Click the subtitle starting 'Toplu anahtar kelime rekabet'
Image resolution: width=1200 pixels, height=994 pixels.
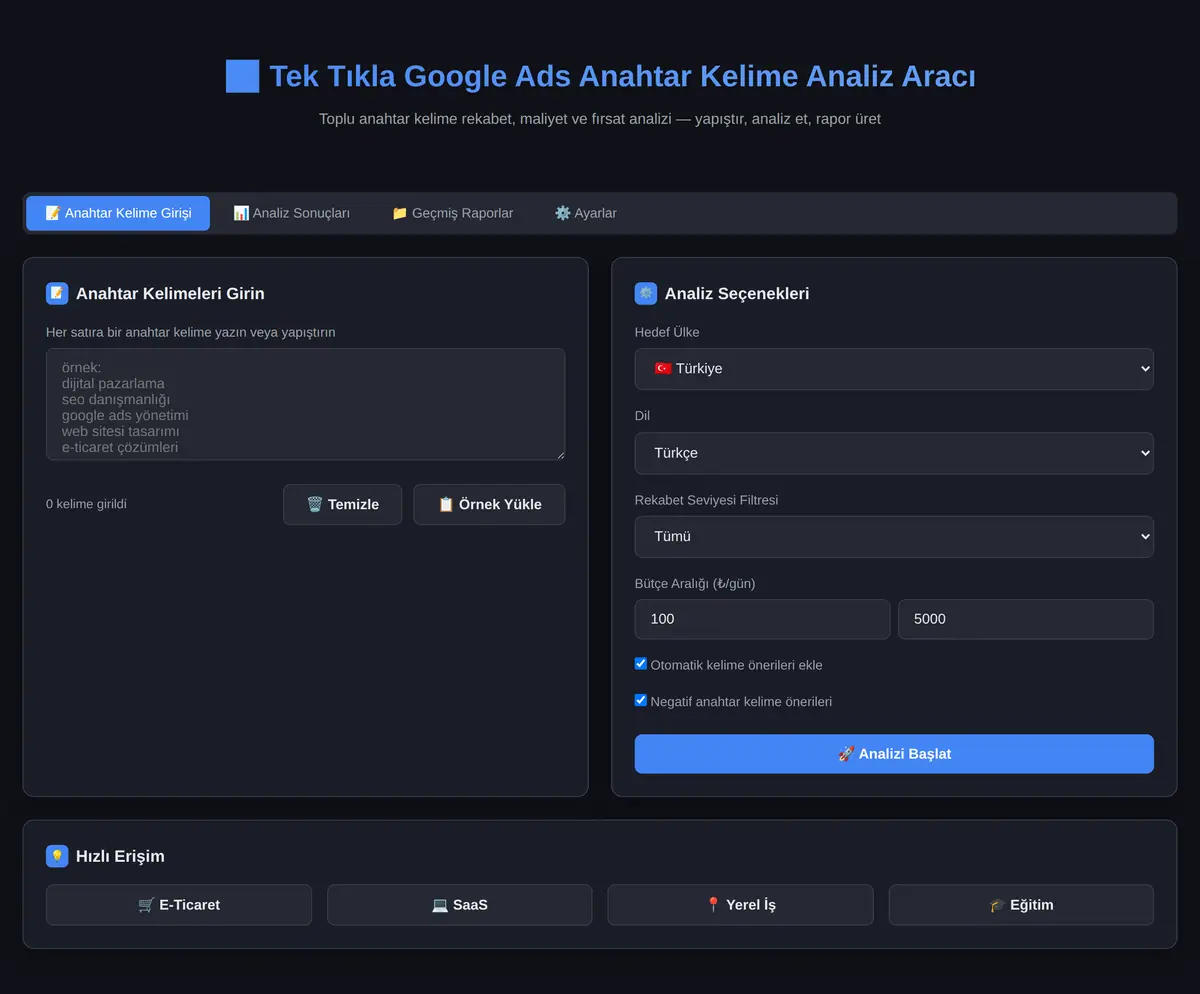(600, 119)
